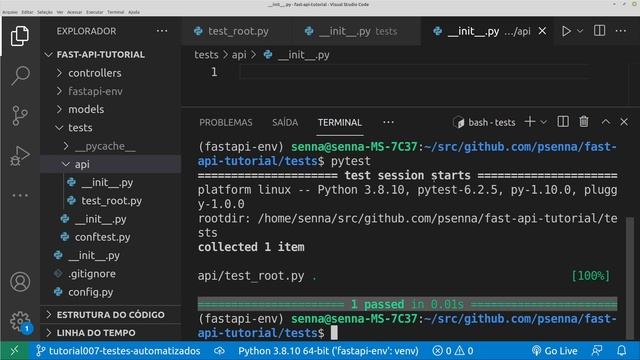Image resolution: width=640 pixels, height=360 pixels.
Task: Click tutorial007-testes-automatizados git branch
Action: 119,351
